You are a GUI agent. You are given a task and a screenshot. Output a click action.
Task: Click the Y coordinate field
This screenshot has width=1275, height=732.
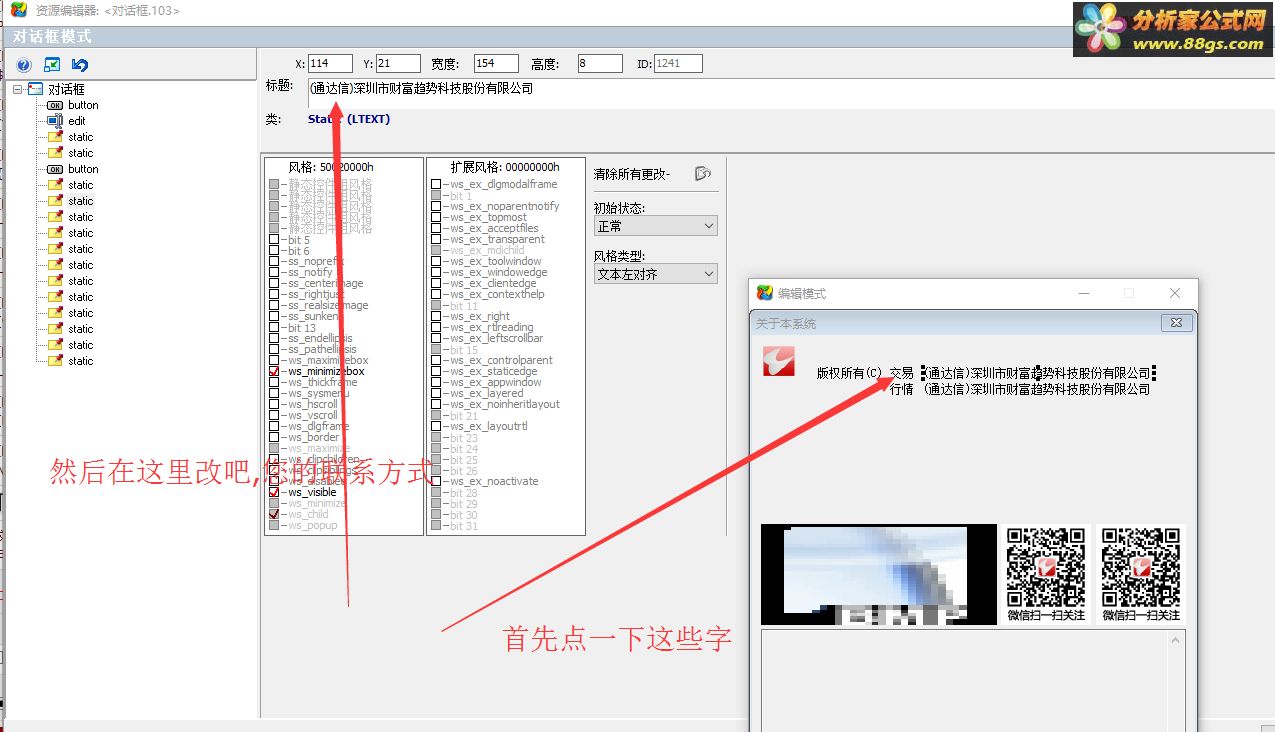[398, 64]
